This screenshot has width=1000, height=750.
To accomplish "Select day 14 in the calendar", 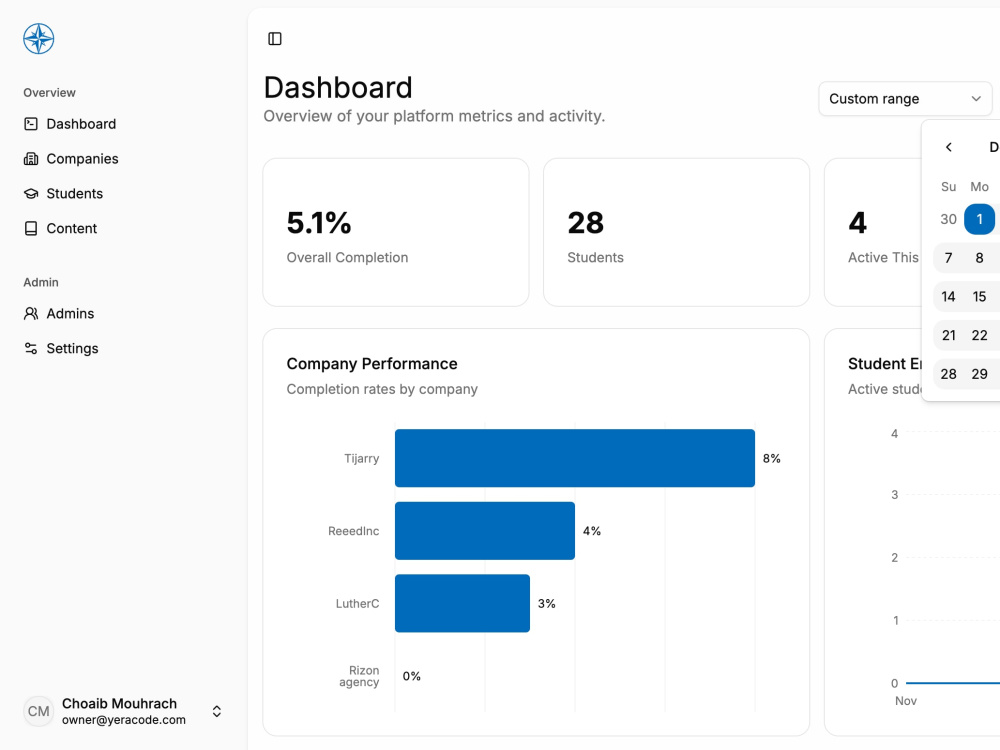I will click(x=948, y=297).
